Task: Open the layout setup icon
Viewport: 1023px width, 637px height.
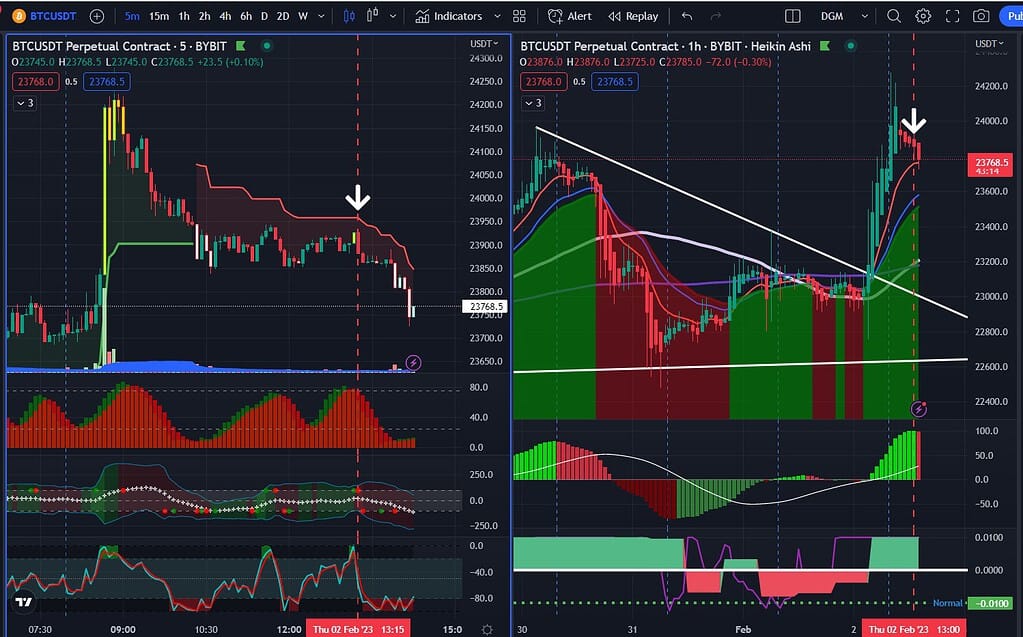Action: click(x=793, y=16)
